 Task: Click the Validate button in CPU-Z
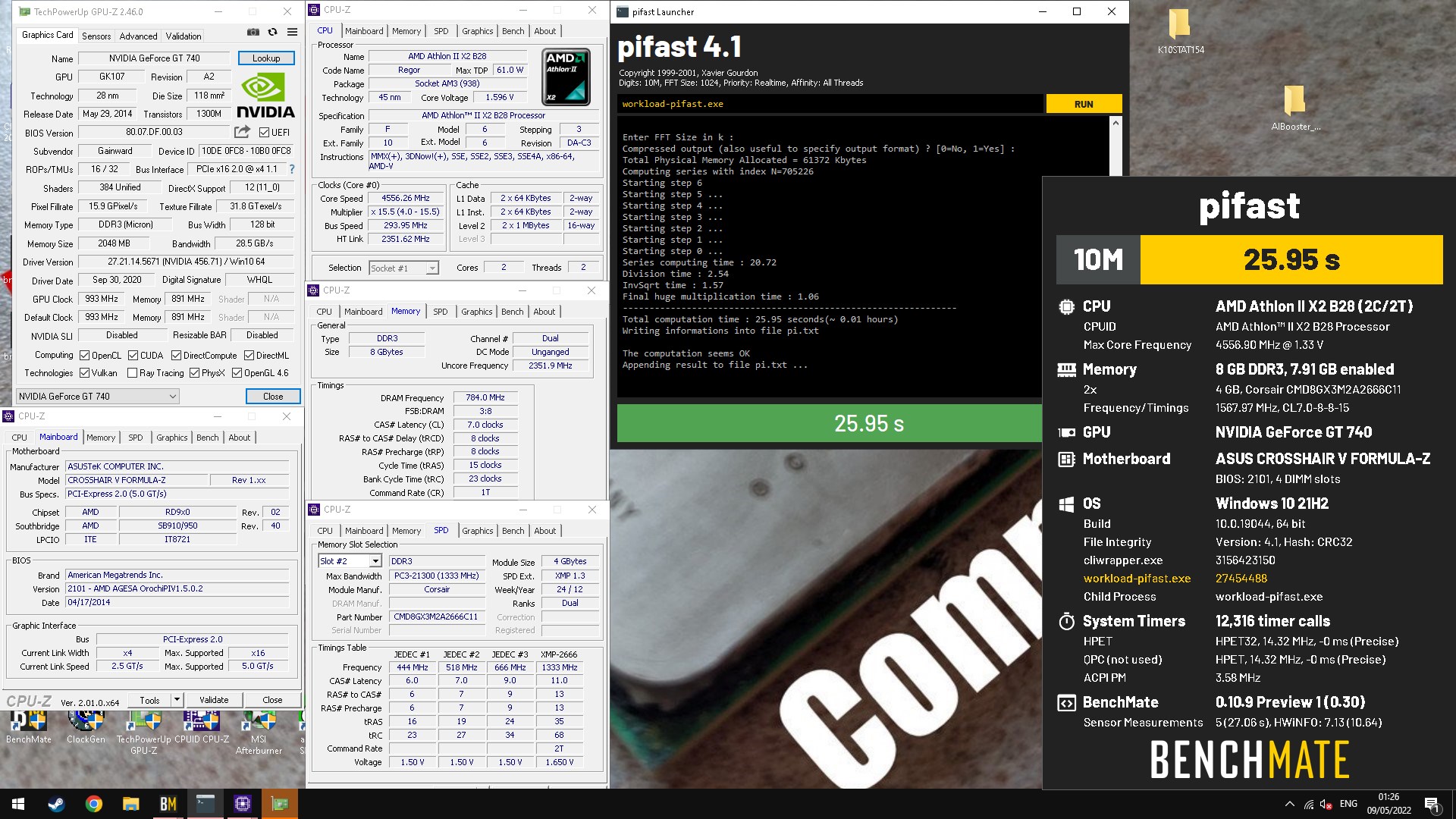pos(214,700)
